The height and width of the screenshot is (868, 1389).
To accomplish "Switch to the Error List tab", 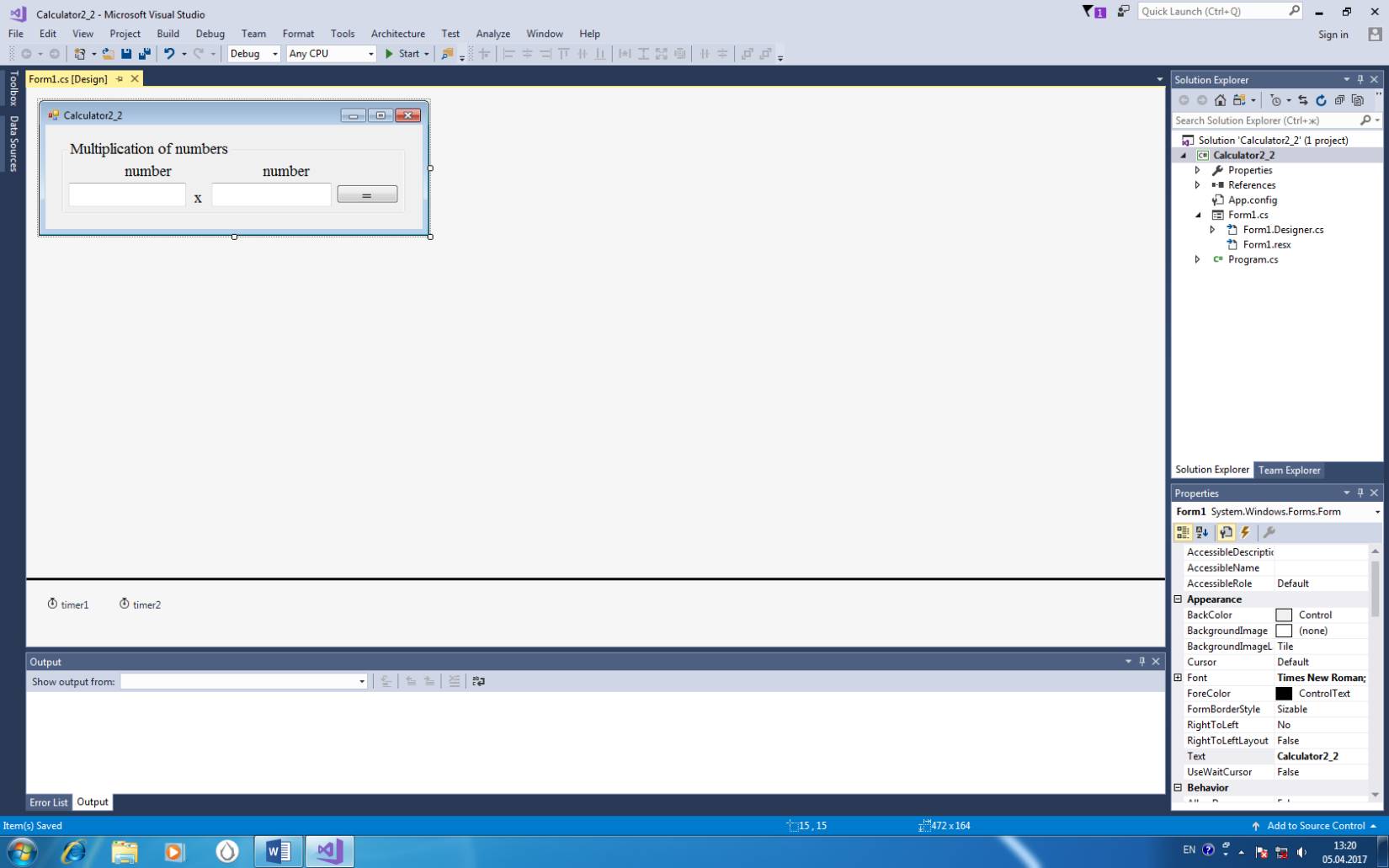I will point(48,802).
